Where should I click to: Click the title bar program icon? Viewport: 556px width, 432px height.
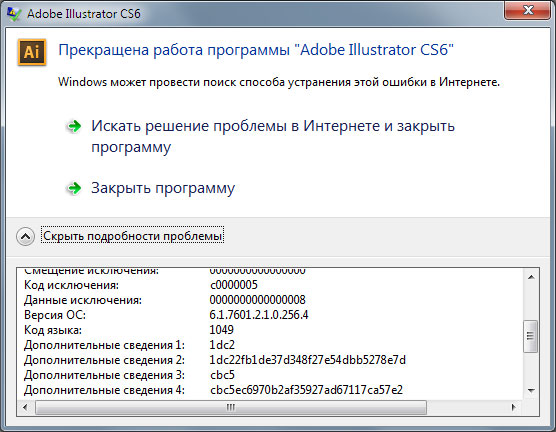(14, 13)
